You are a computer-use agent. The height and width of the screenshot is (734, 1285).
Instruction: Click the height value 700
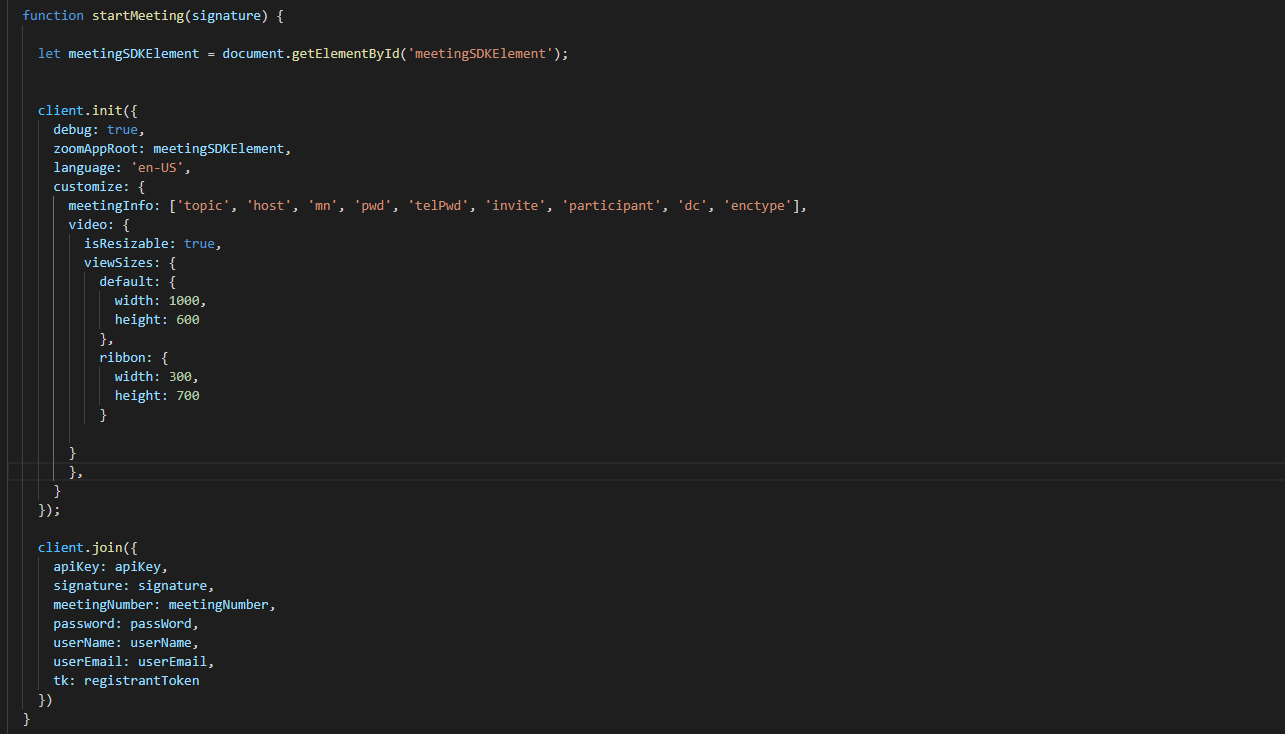pyautogui.click(x=188, y=396)
